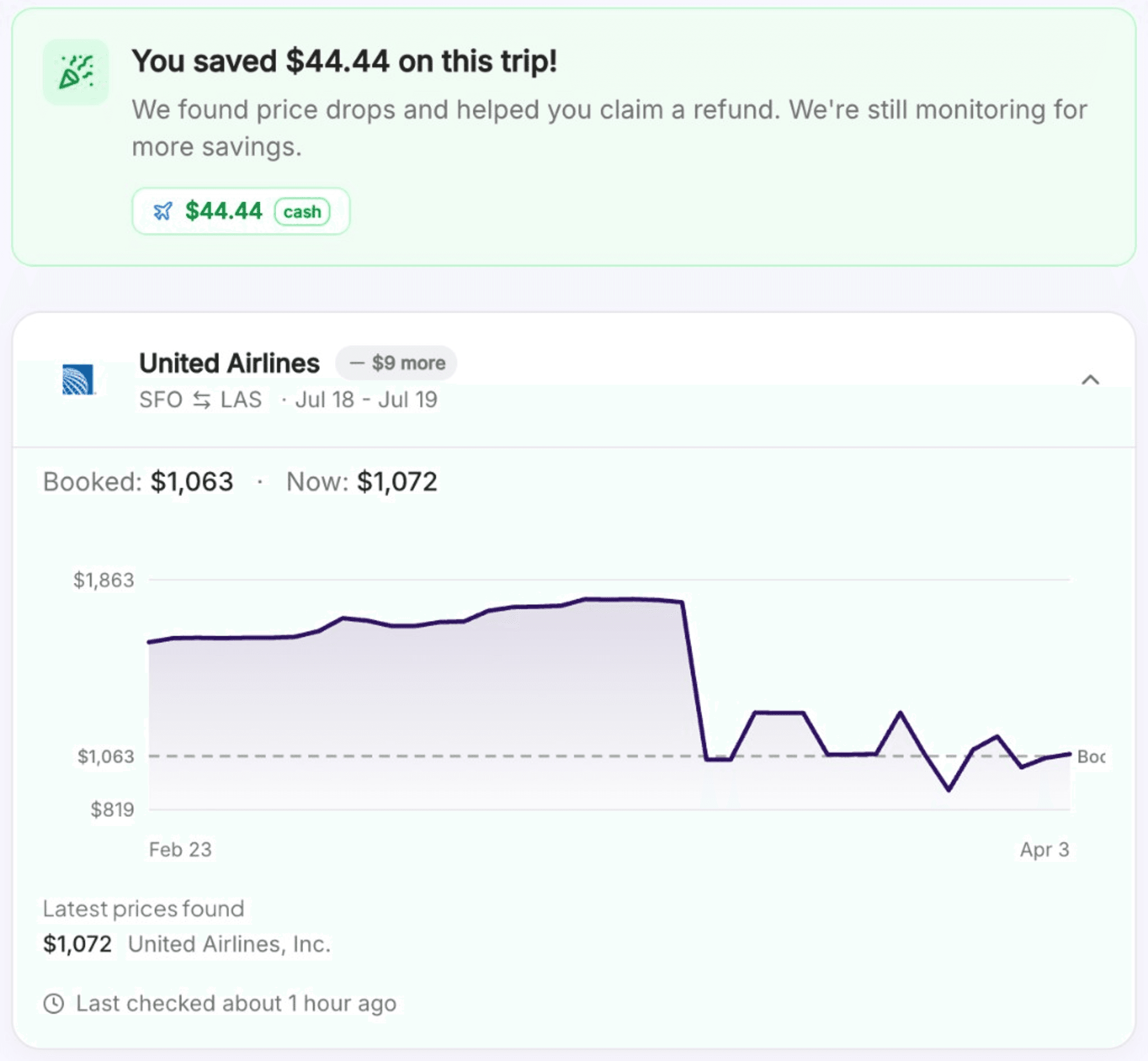Viewport: 1148px width, 1061px height.
Task: Click the cash pill label
Action: pos(302,211)
